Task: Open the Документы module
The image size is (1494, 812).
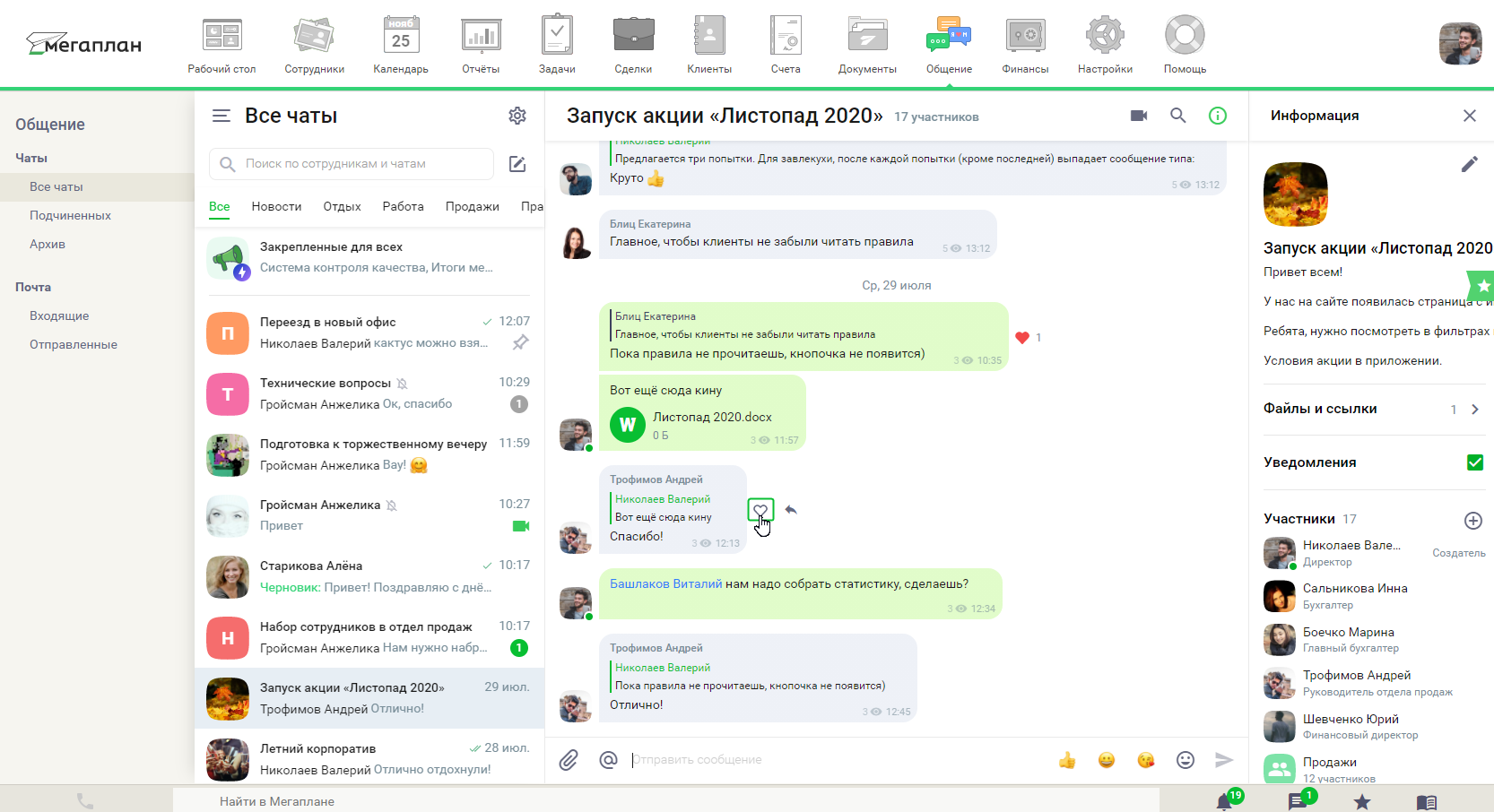Action: point(867,45)
